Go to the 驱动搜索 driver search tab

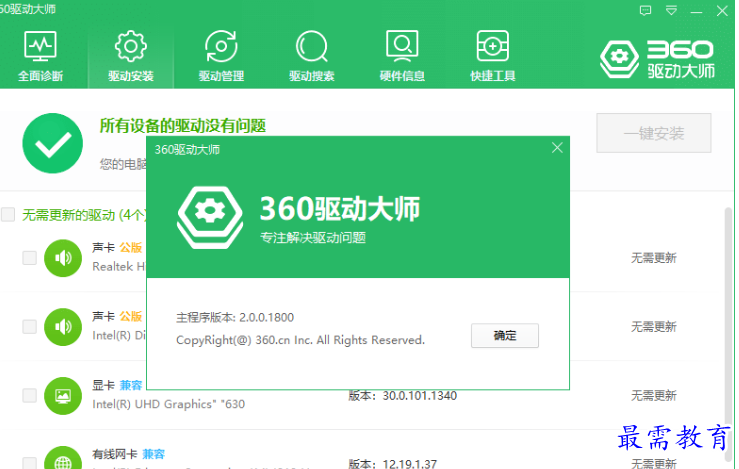pyautogui.click(x=312, y=57)
